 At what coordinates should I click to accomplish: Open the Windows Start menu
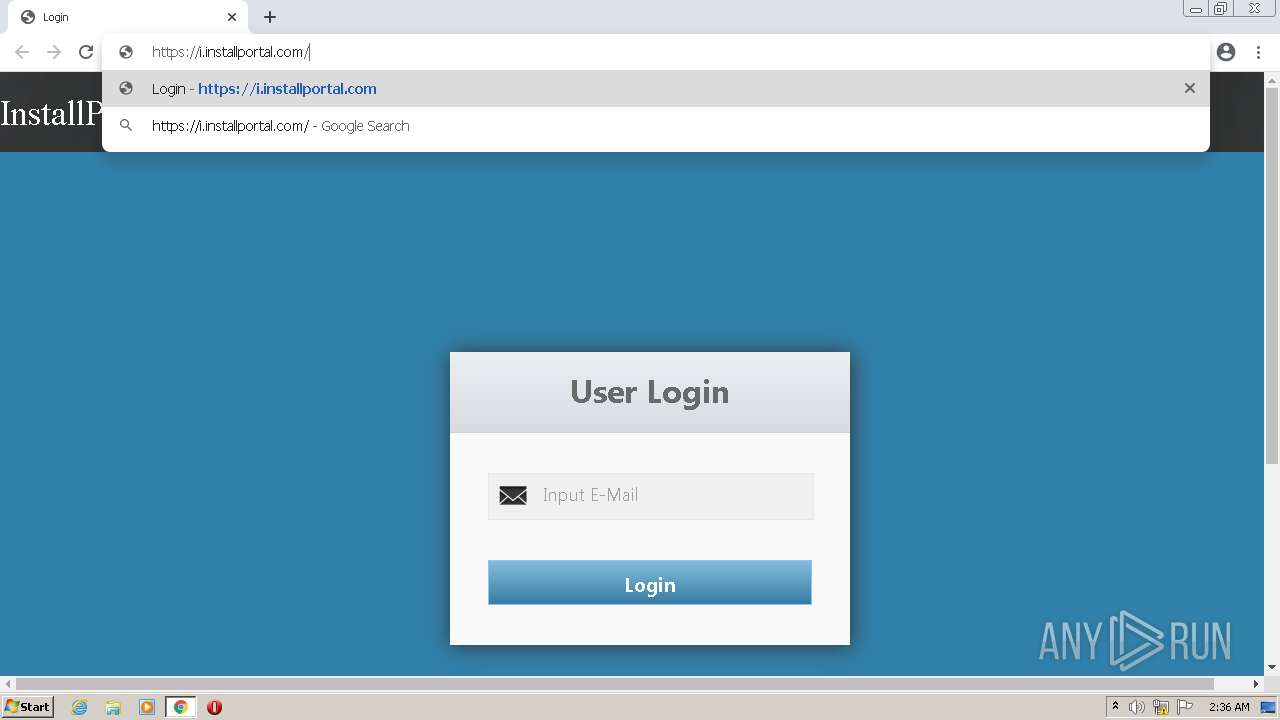pos(27,707)
